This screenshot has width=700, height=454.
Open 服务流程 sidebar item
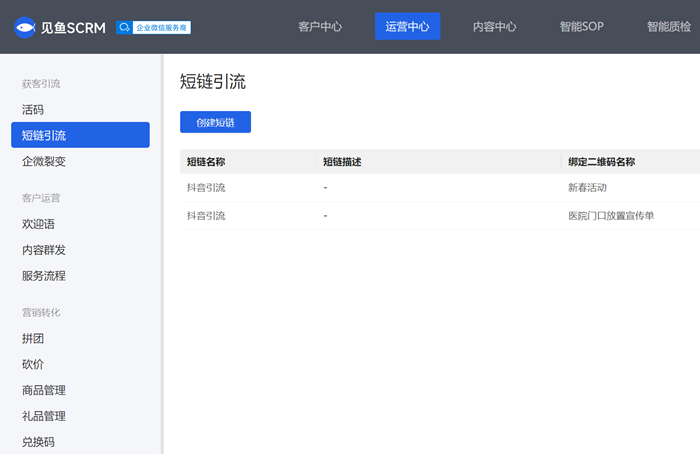pyautogui.click(x=44, y=276)
